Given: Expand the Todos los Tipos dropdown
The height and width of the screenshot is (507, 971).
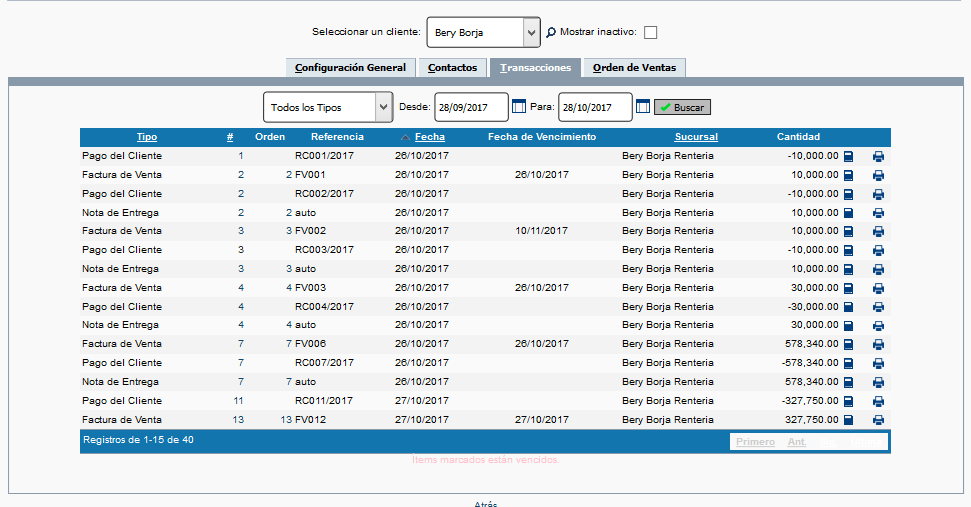Looking at the screenshot, I should pos(328,107).
